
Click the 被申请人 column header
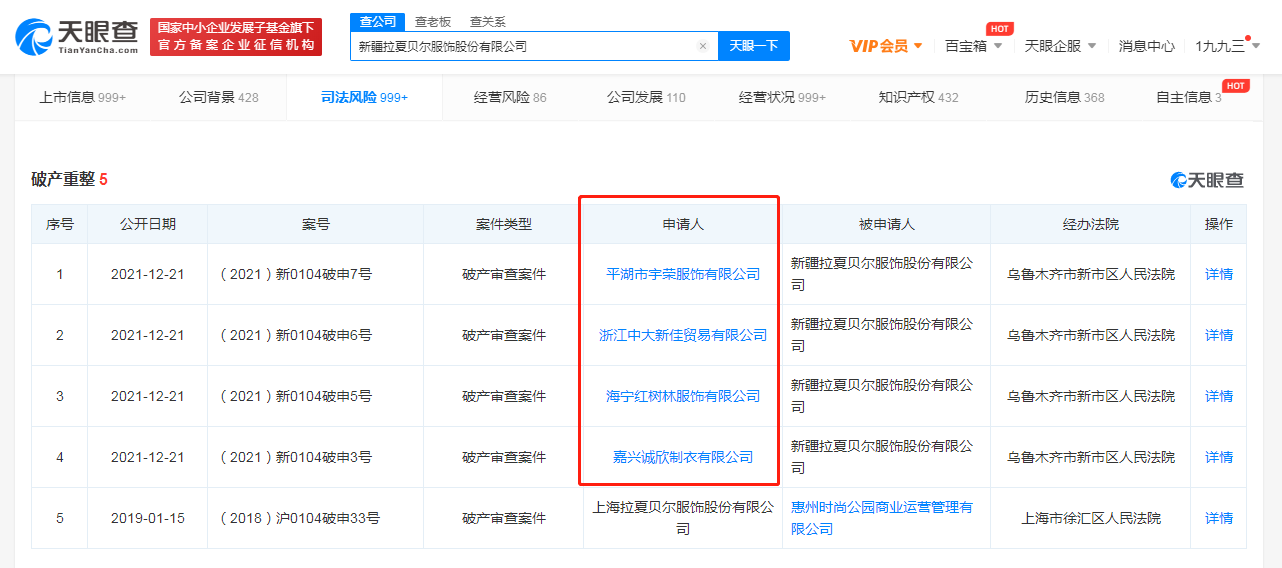tap(886, 224)
